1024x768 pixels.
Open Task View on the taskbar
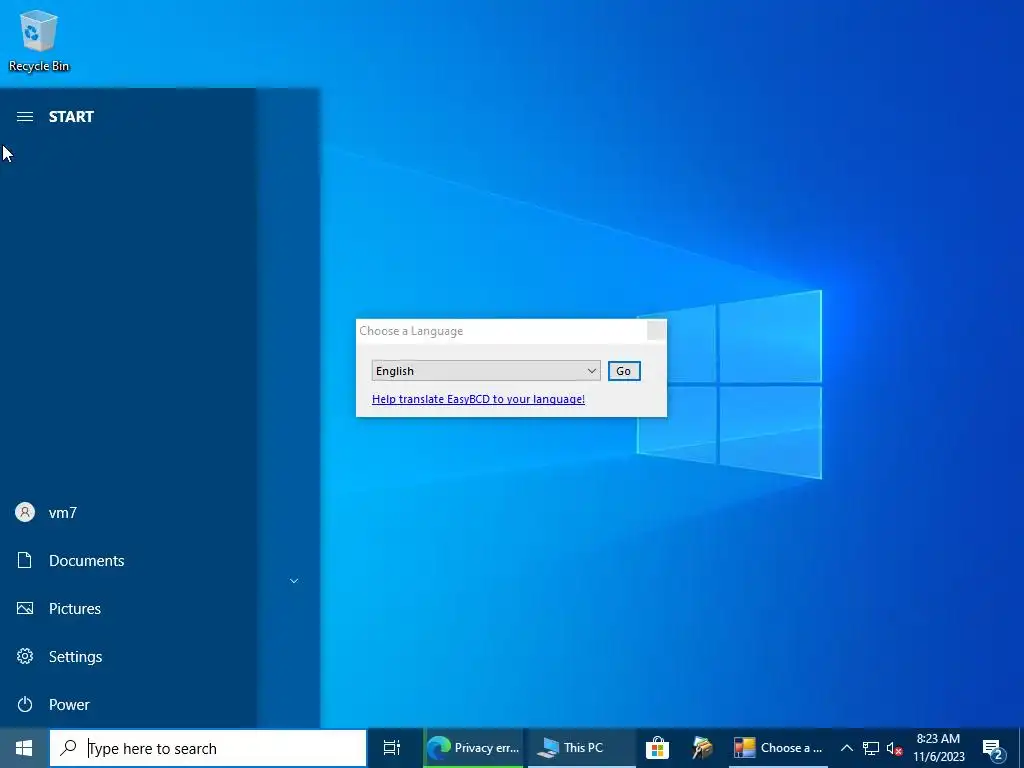click(x=392, y=748)
